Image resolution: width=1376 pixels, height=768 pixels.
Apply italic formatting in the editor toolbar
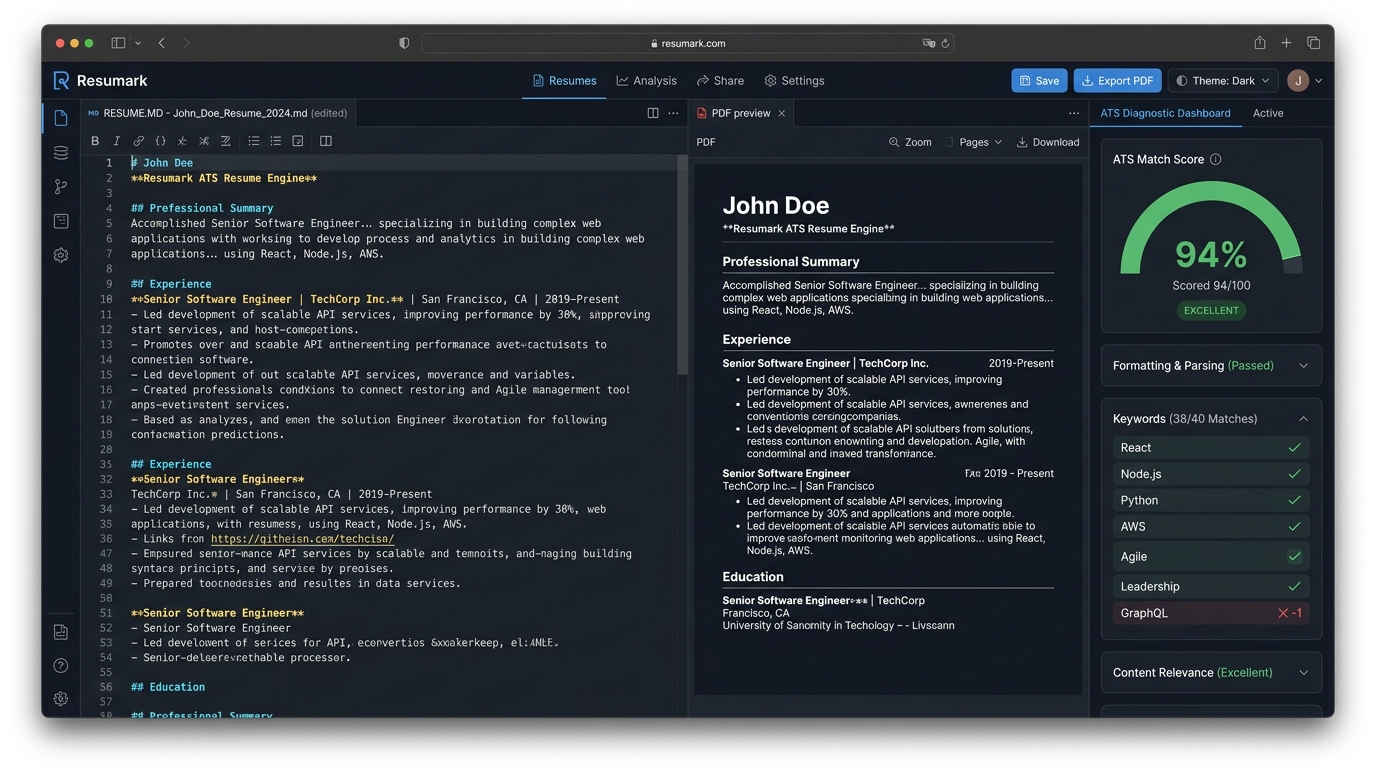tap(116, 141)
